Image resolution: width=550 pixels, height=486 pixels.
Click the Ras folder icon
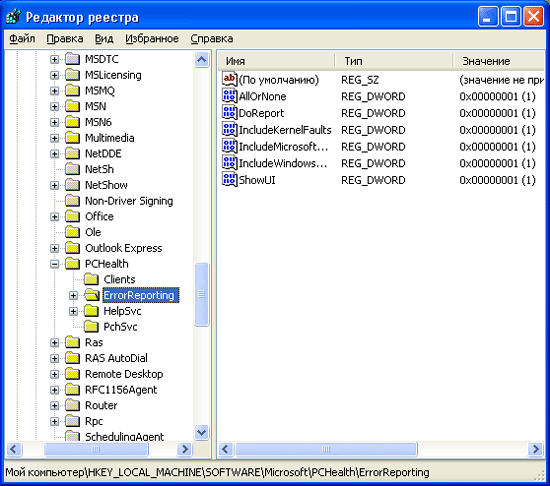coord(73,342)
